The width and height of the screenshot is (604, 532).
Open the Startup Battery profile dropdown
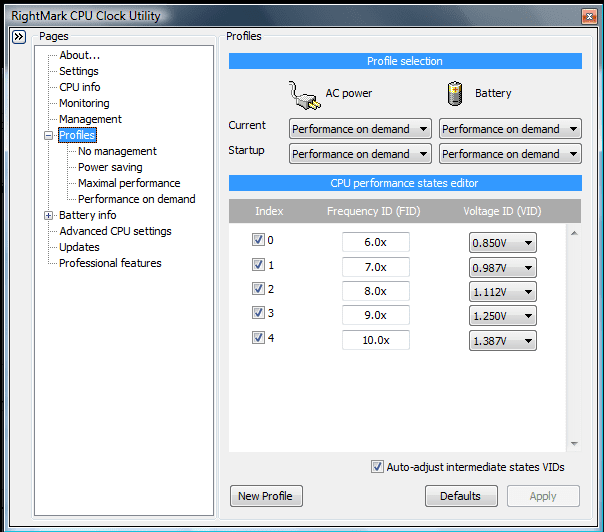pos(510,154)
